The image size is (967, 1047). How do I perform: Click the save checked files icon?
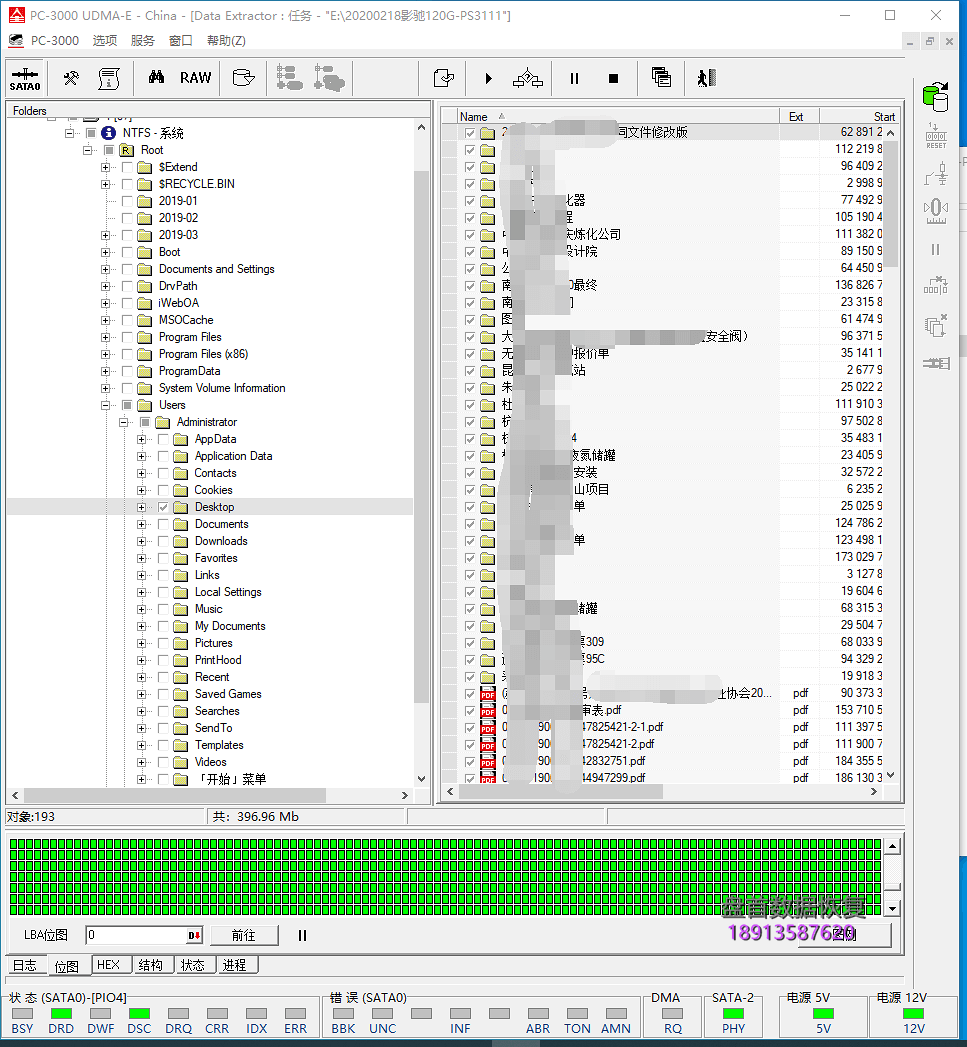444,78
